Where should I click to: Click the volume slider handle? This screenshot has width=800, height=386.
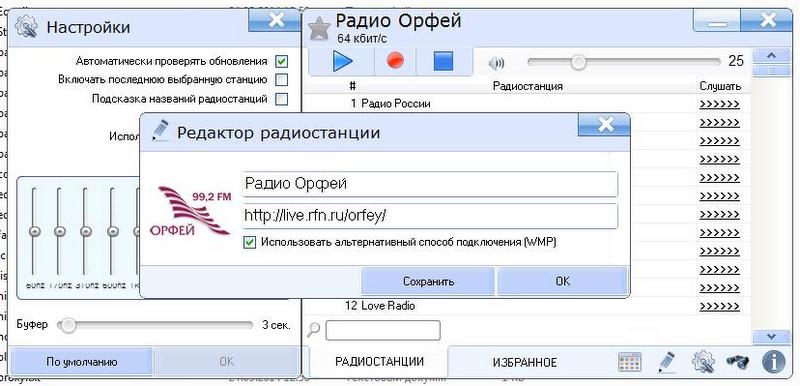578,62
